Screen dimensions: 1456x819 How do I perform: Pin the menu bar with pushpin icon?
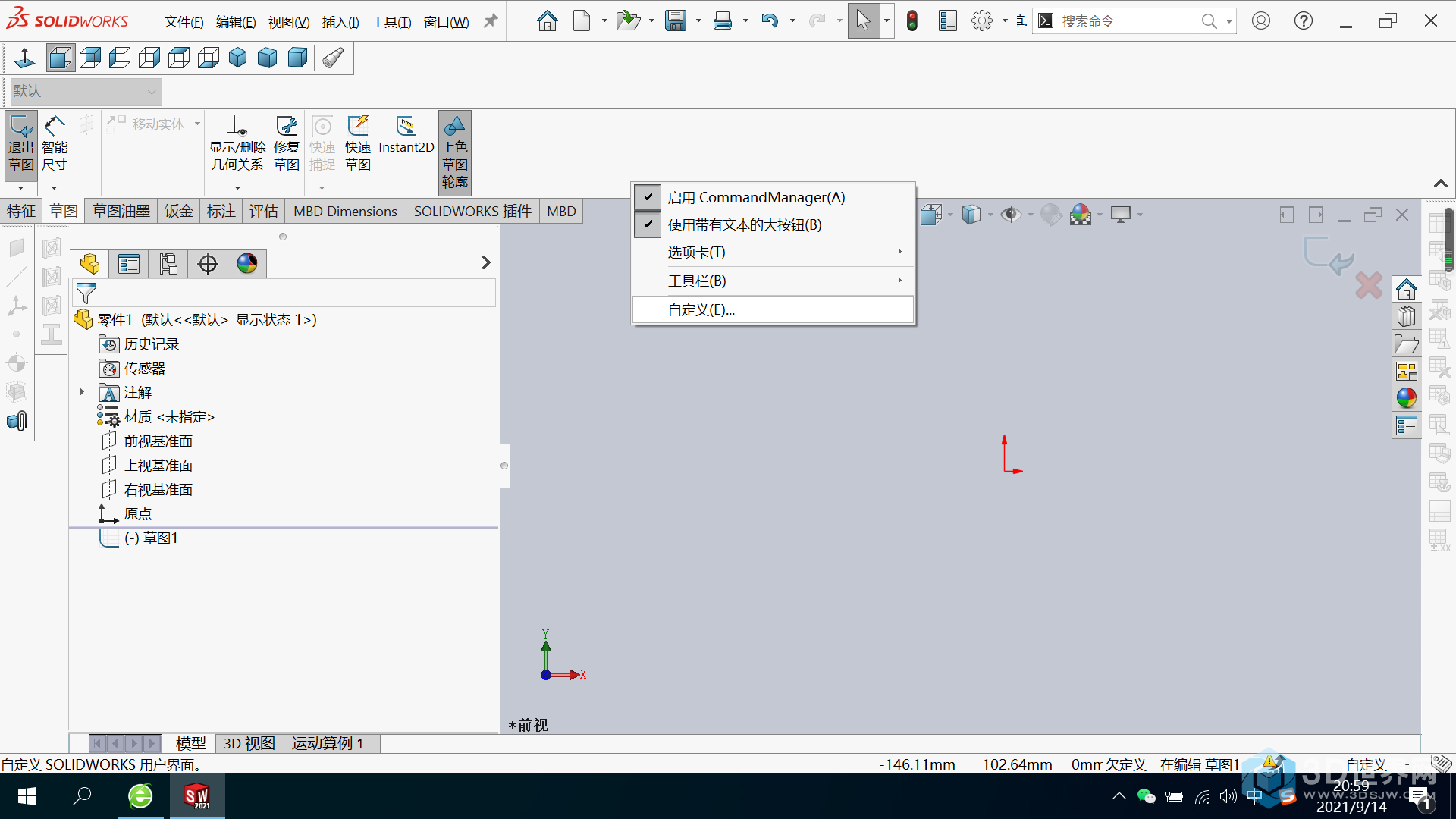491,21
